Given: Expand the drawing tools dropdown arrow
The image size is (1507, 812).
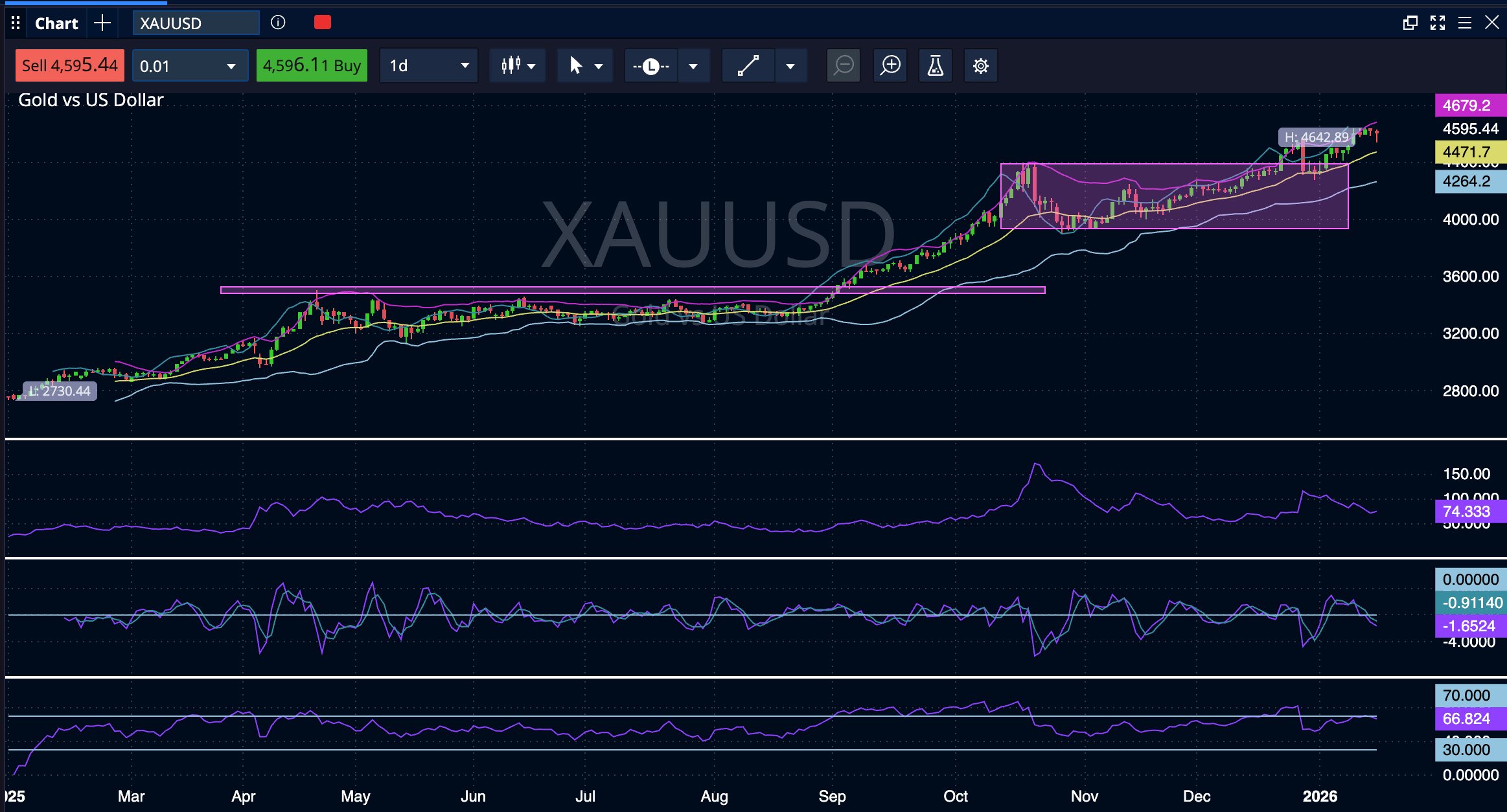Looking at the screenshot, I should [790, 65].
